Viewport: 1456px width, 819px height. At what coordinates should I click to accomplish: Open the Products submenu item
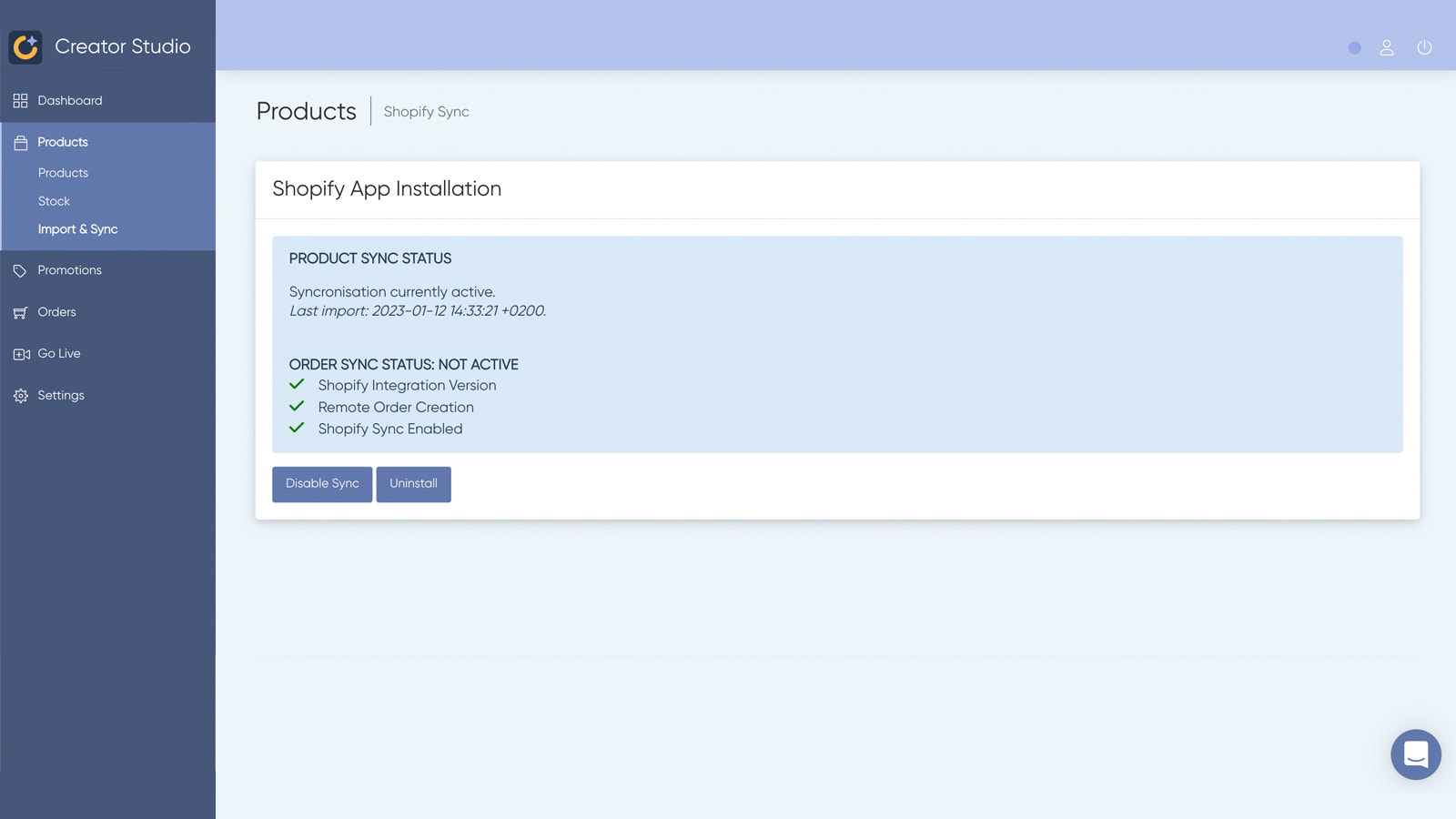point(63,173)
